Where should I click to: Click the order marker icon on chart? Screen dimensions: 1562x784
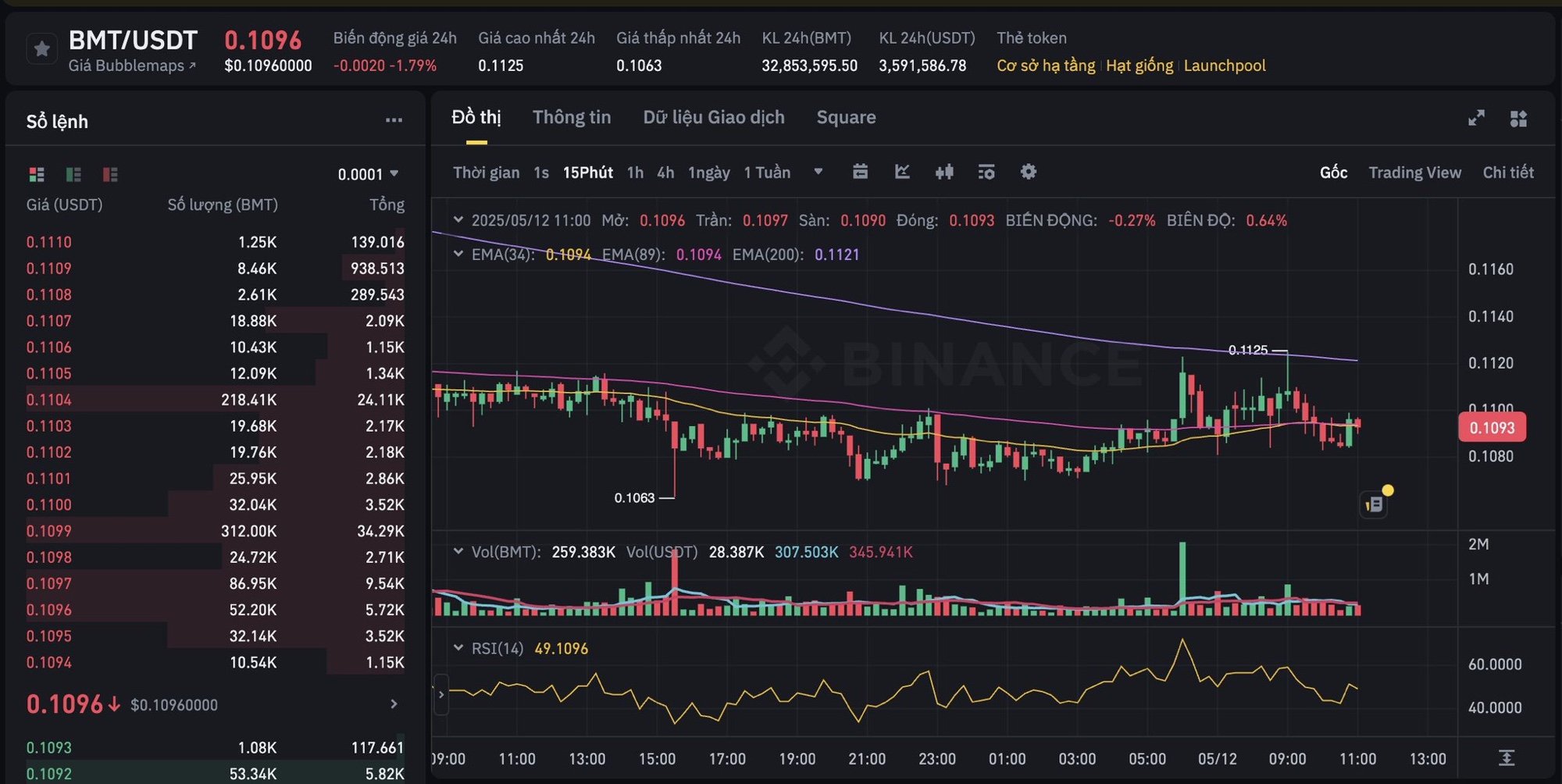click(x=1374, y=504)
